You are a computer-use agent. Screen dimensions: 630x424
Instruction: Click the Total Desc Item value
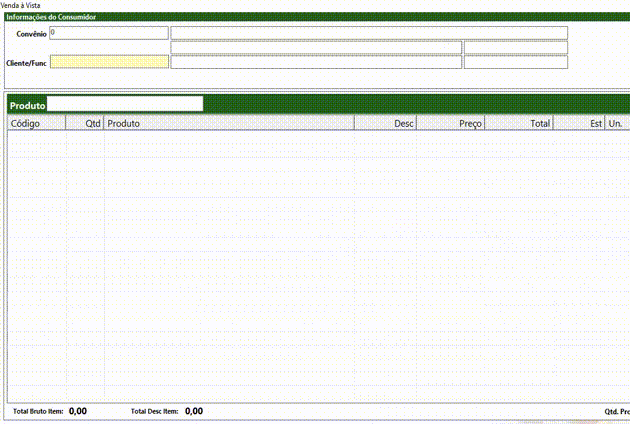(x=194, y=411)
